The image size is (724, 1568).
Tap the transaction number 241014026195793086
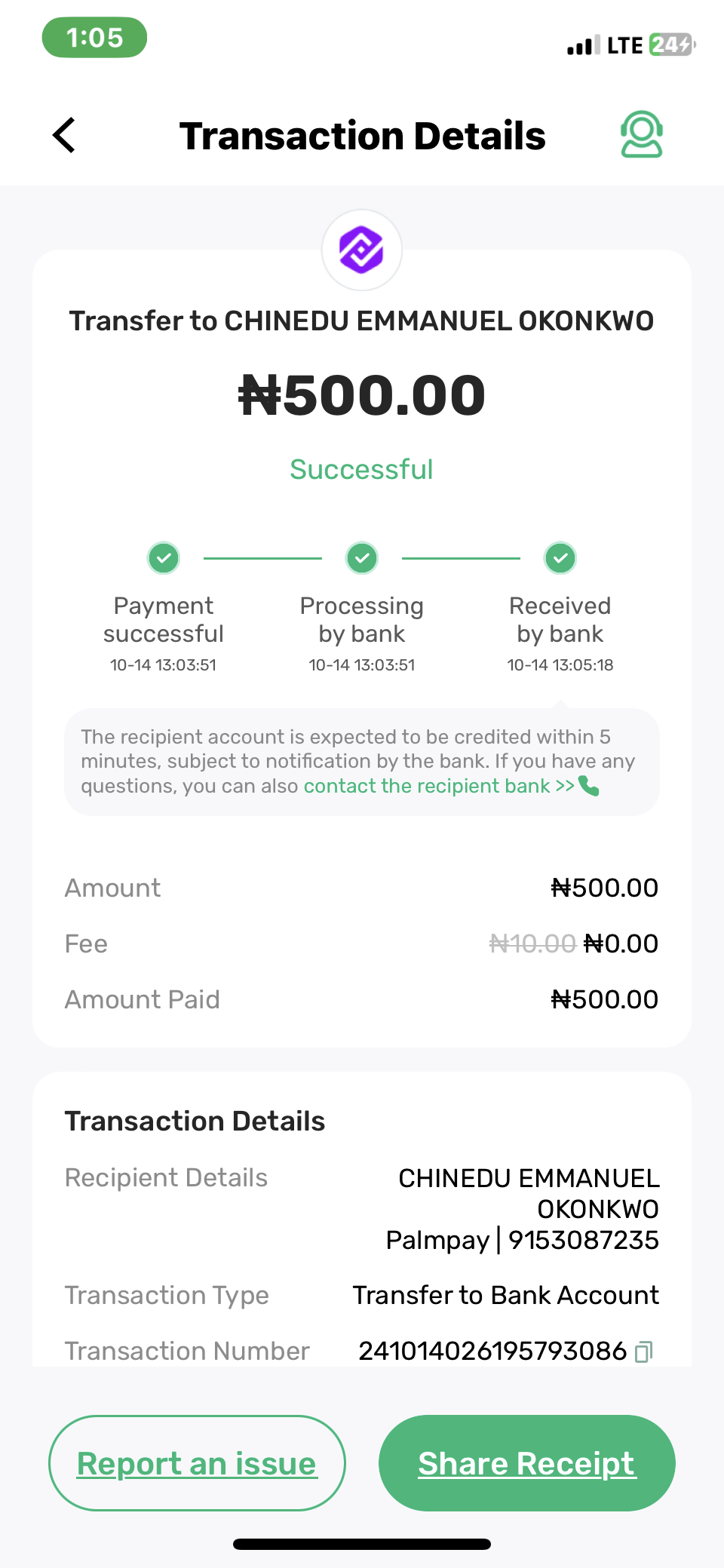[492, 1352]
